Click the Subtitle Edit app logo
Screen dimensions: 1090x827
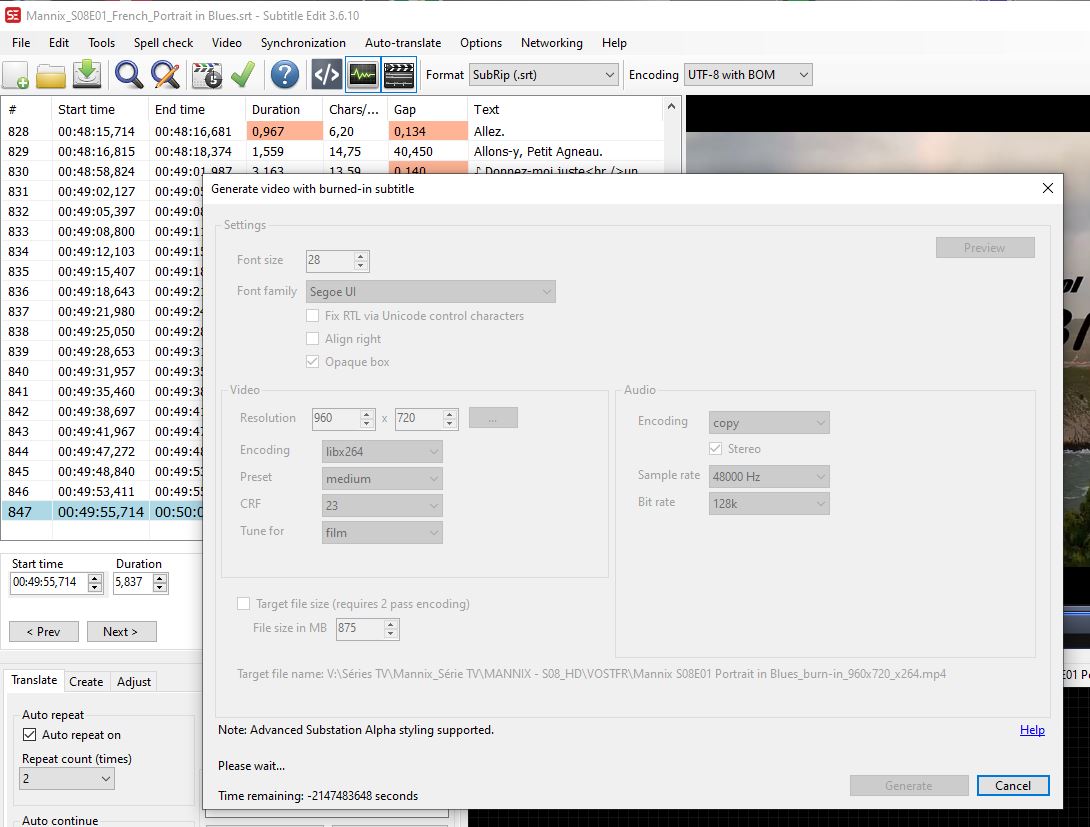[x=13, y=15]
